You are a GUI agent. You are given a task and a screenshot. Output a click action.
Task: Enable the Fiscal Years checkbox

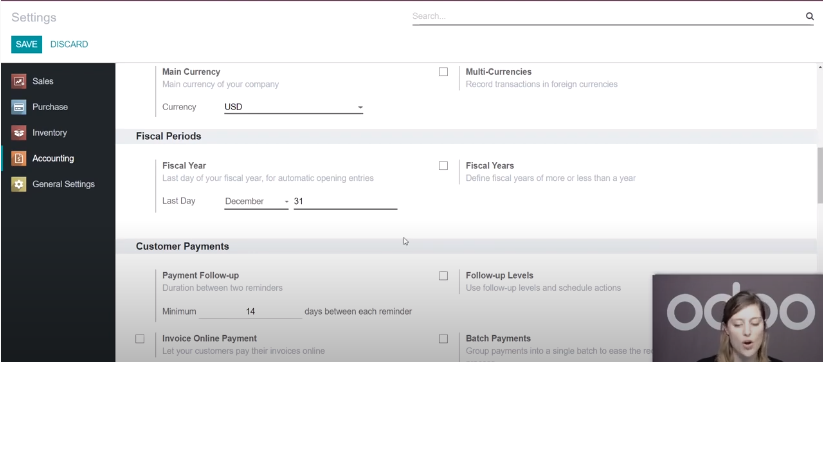[x=443, y=166]
